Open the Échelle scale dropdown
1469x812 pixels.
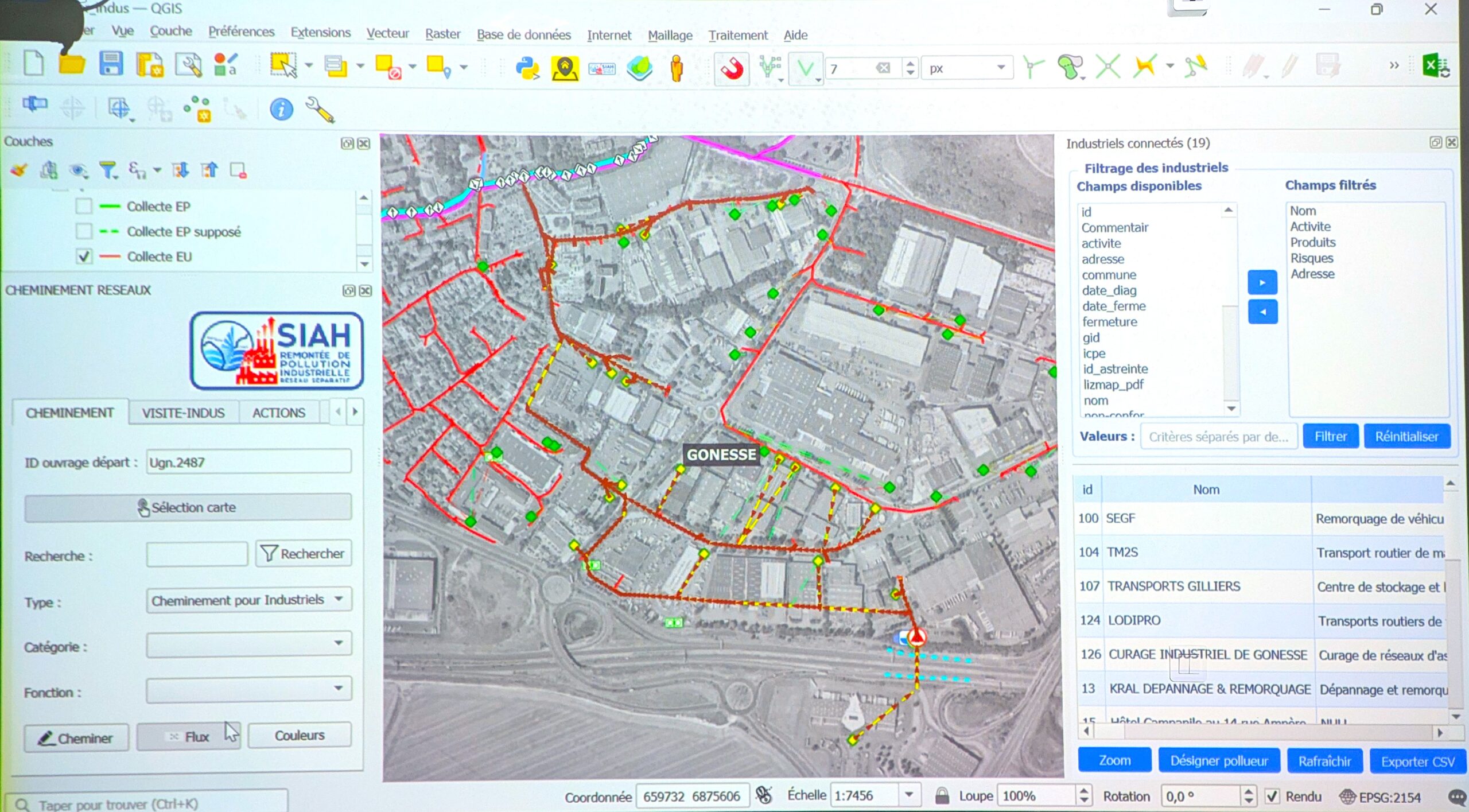pyautogui.click(x=909, y=795)
